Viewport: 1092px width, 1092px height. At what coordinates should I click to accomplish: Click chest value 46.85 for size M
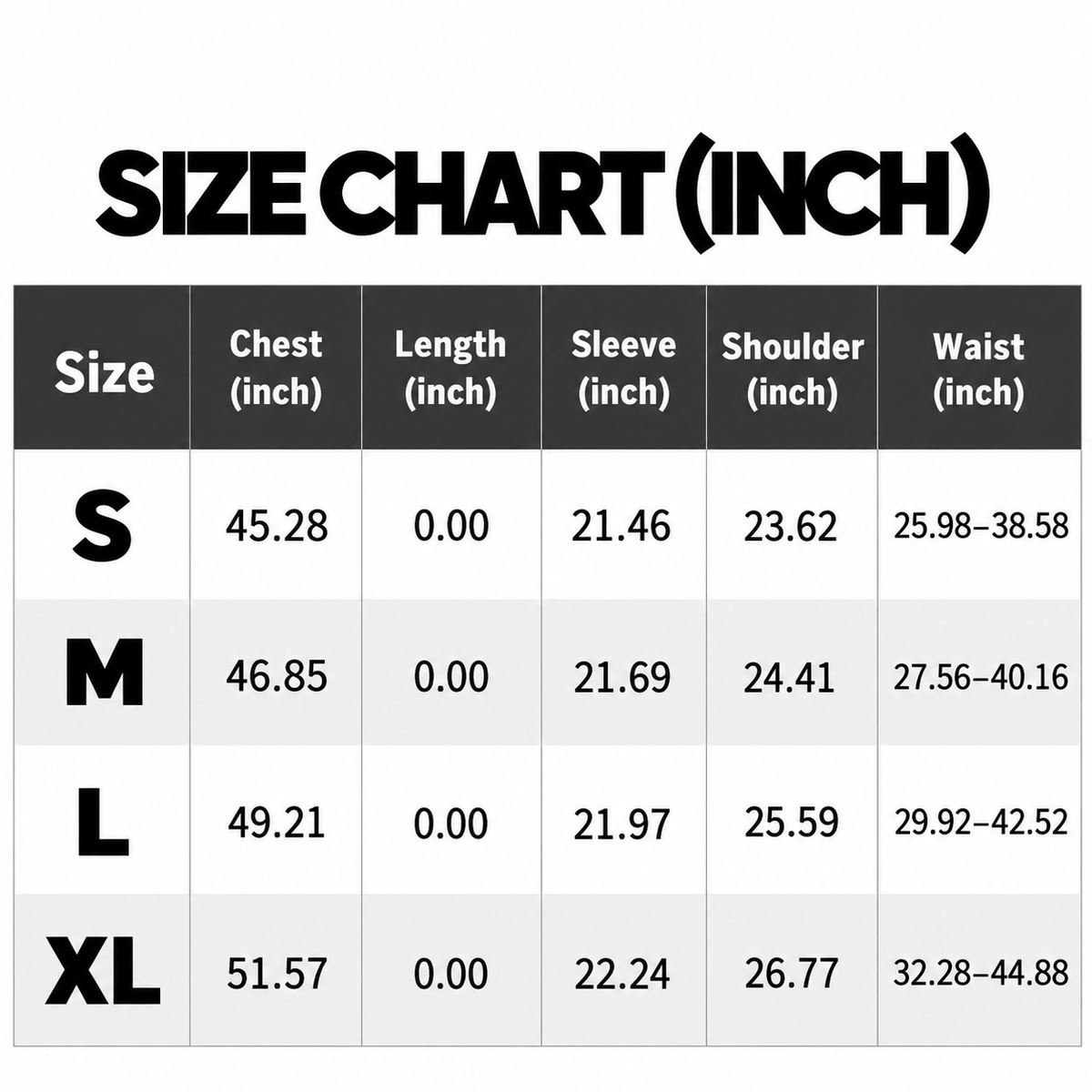[277, 676]
